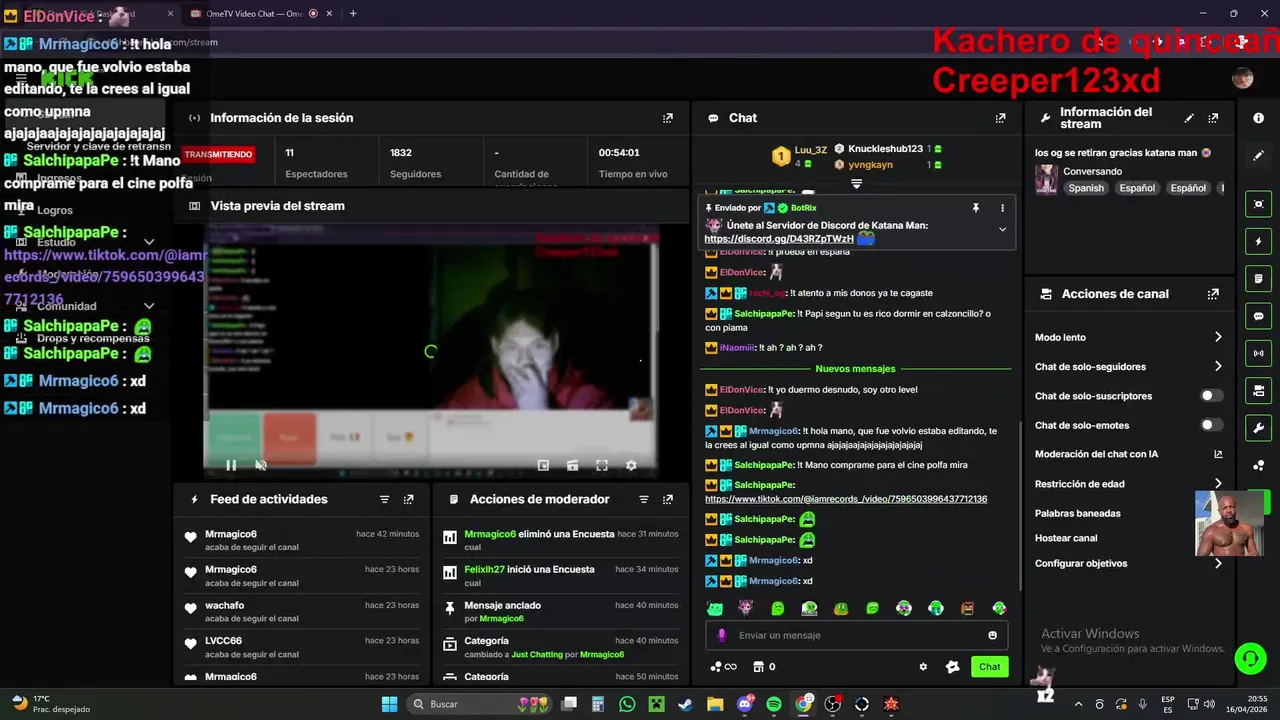Screen dimensions: 1280x720
Task: Click Just Chatting category link
Action: pyautogui.click(x=537, y=655)
